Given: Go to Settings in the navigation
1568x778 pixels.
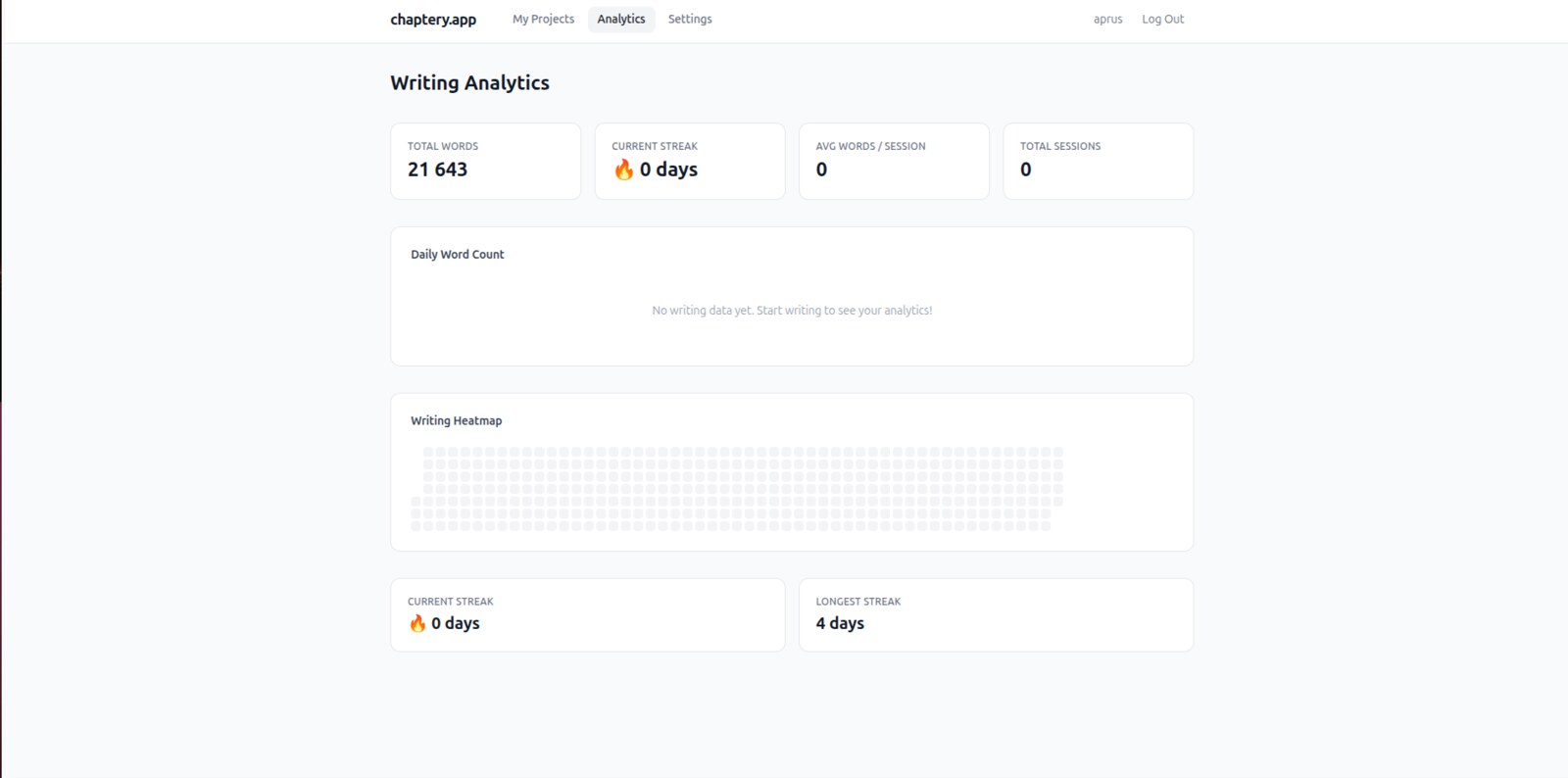Looking at the screenshot, I should (690, 19).
